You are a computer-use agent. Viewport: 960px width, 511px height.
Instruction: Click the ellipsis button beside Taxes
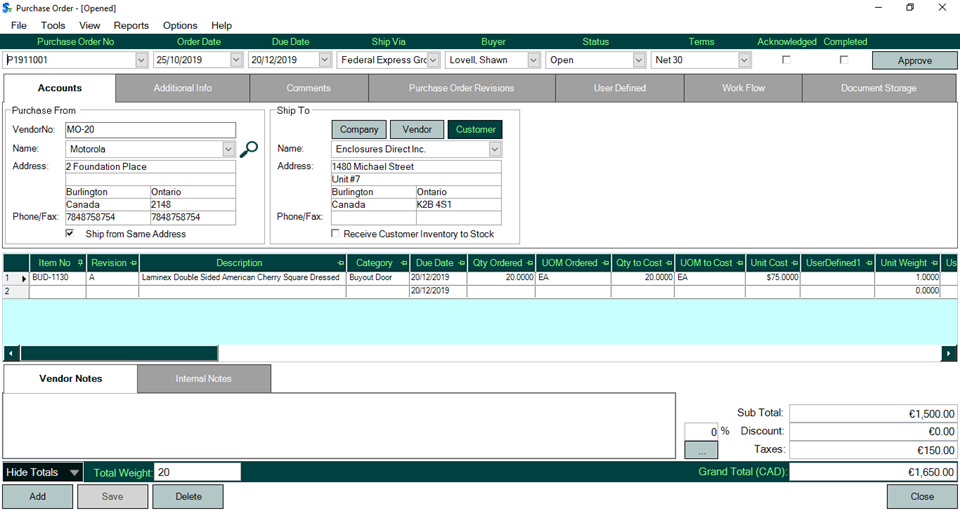[701, 450]
